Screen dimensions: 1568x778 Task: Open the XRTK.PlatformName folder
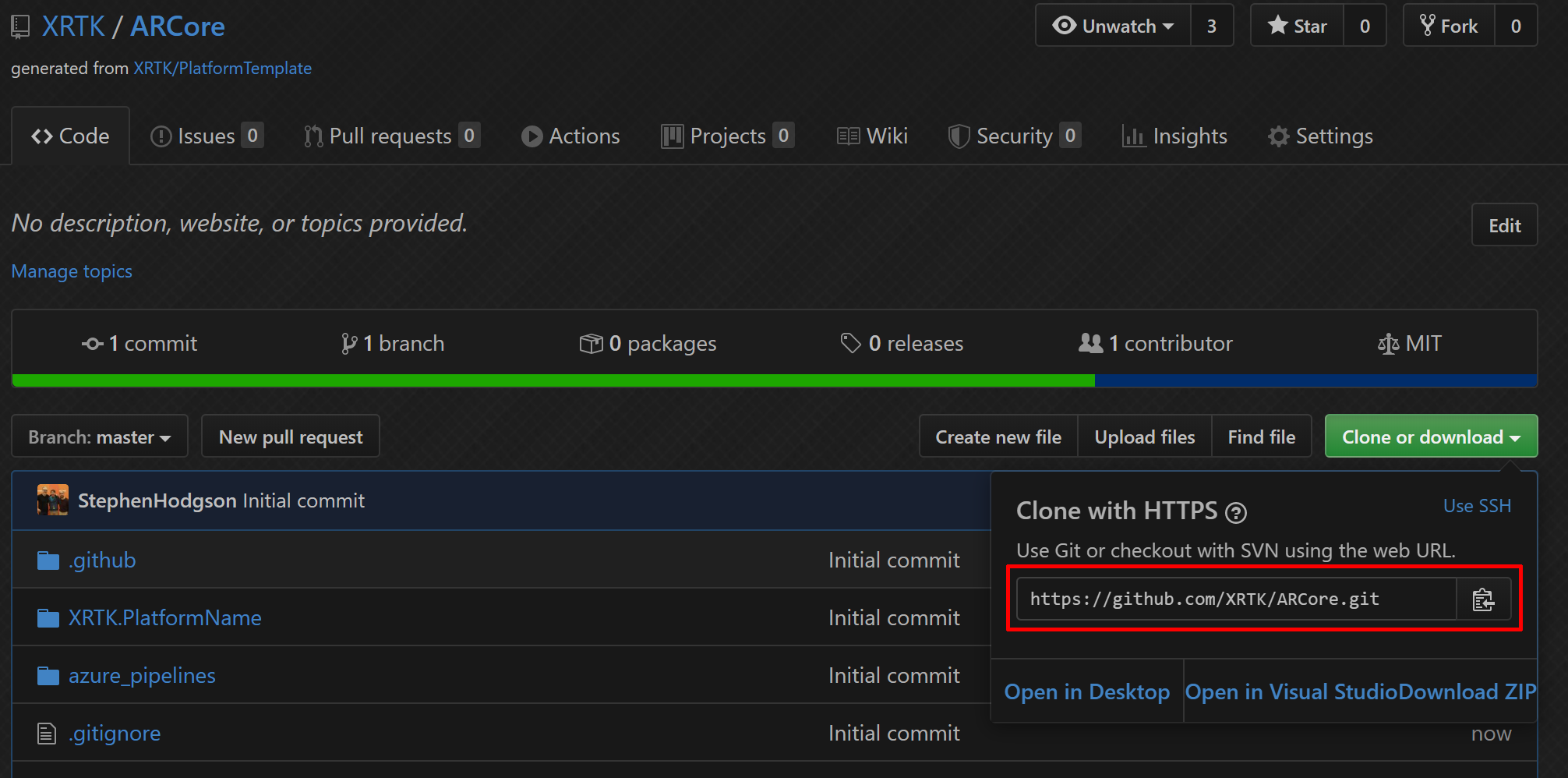coord(165,618)
